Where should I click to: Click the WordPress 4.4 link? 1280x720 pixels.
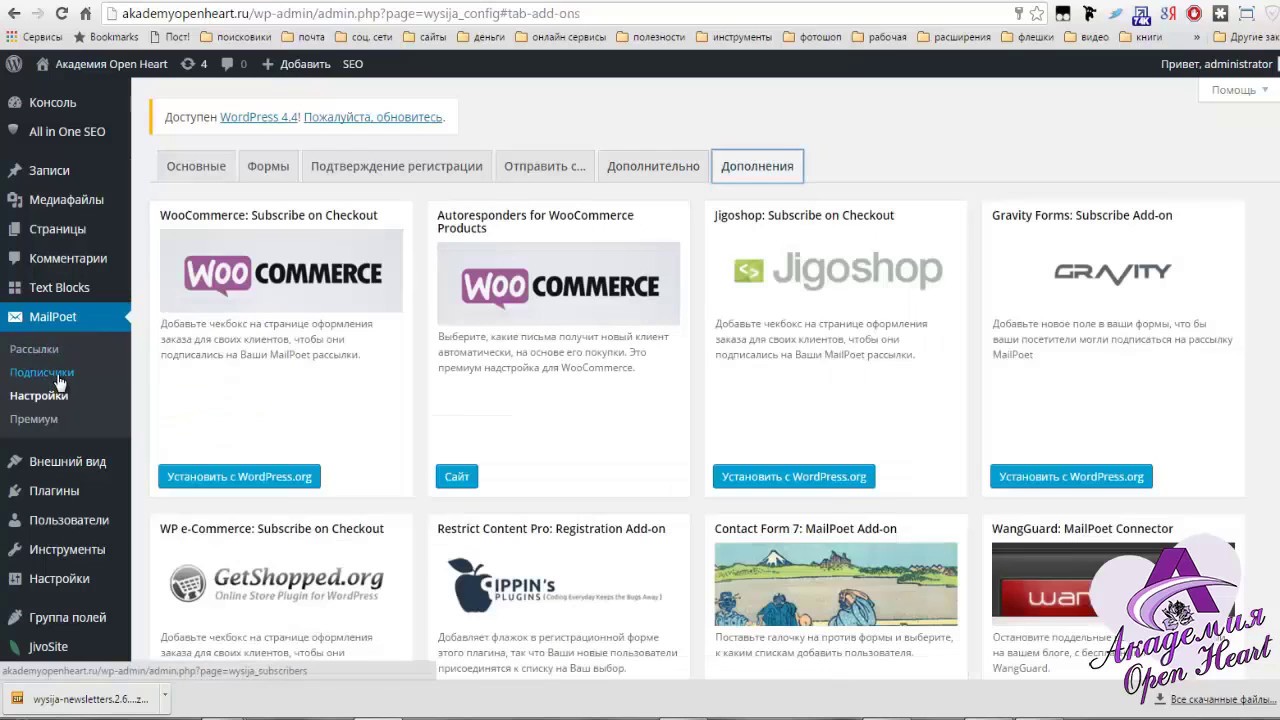coord(259,117)
